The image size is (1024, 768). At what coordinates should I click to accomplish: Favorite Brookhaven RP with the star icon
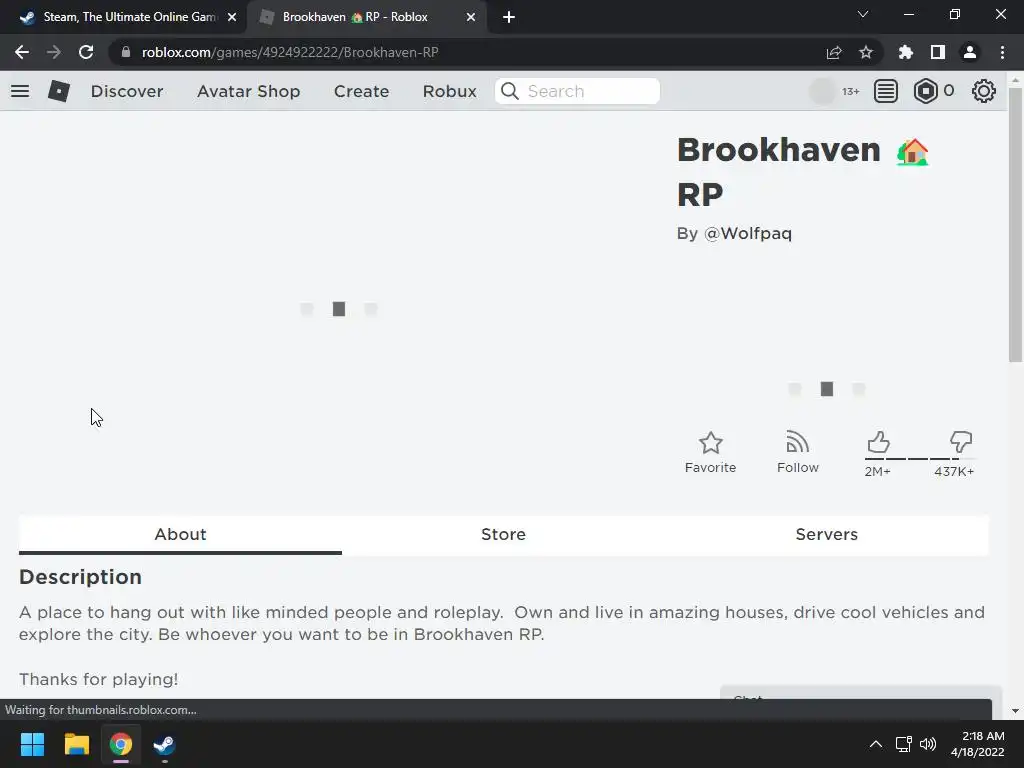click(711, 443)
